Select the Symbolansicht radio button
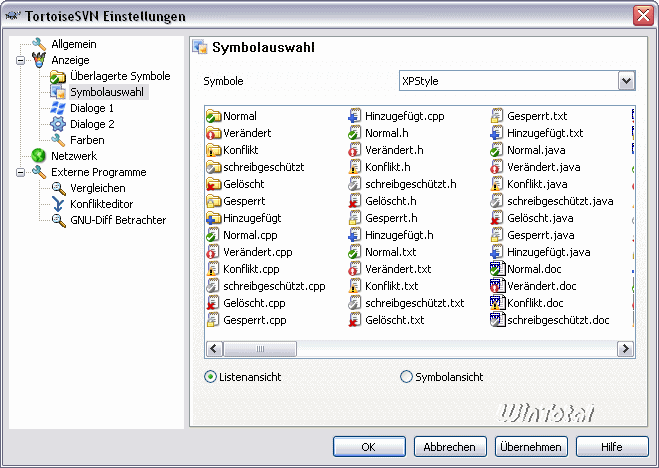The width and height of the screenshot is (659, 468). coord(406,377)
